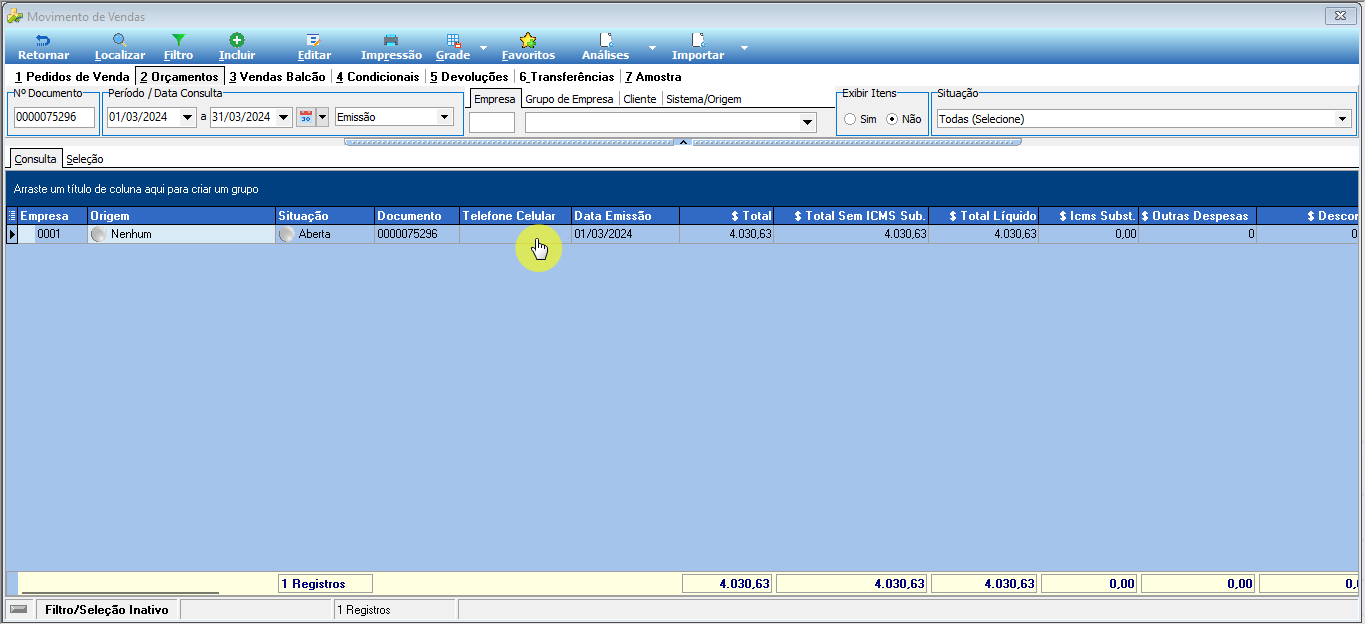The image size is (1366, 625).
Task: Click the panel collapse splitter arrow
Action: [683, 142]
